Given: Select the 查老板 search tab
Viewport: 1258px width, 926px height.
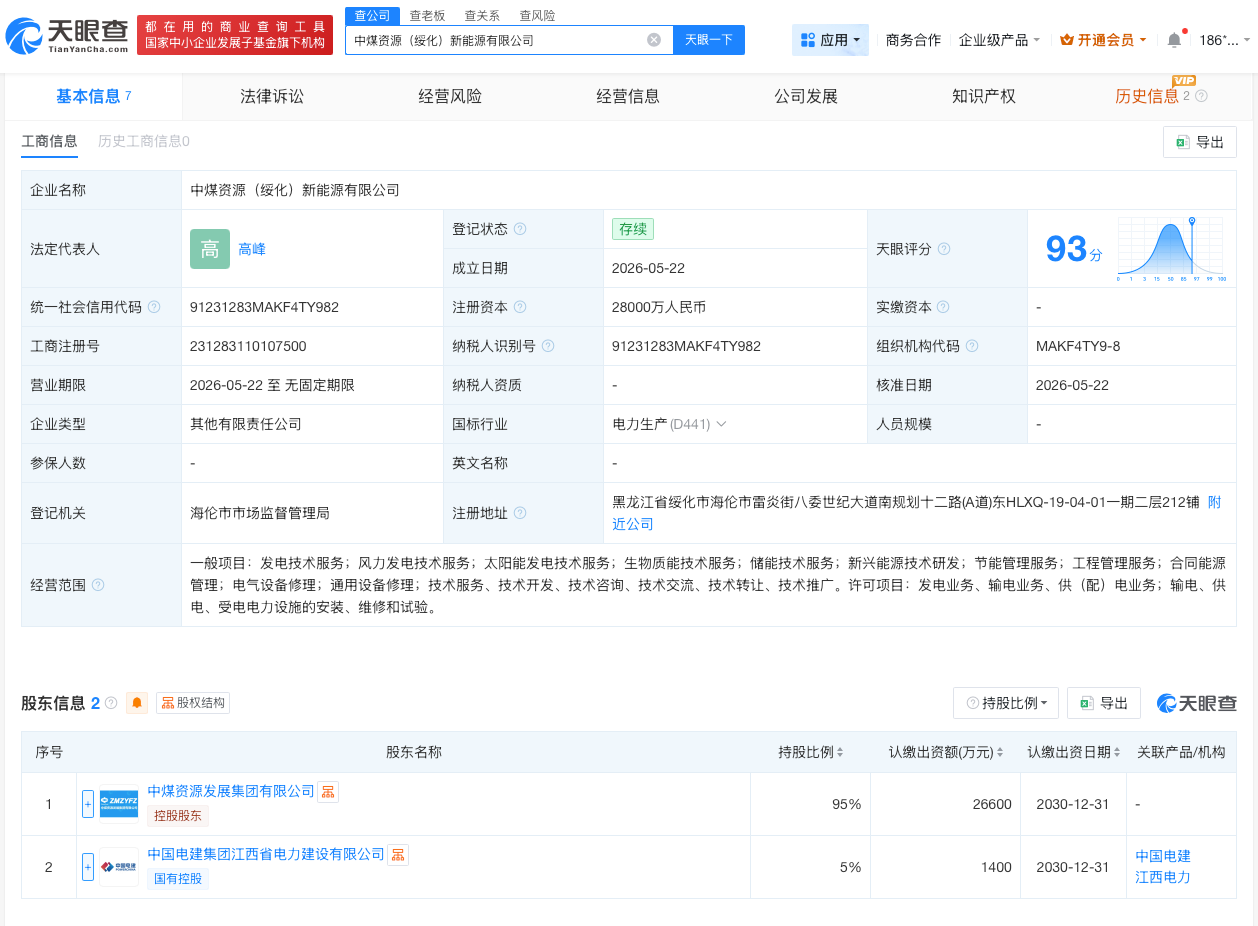Looking at the screenshot, I should [x=427, y=16].
